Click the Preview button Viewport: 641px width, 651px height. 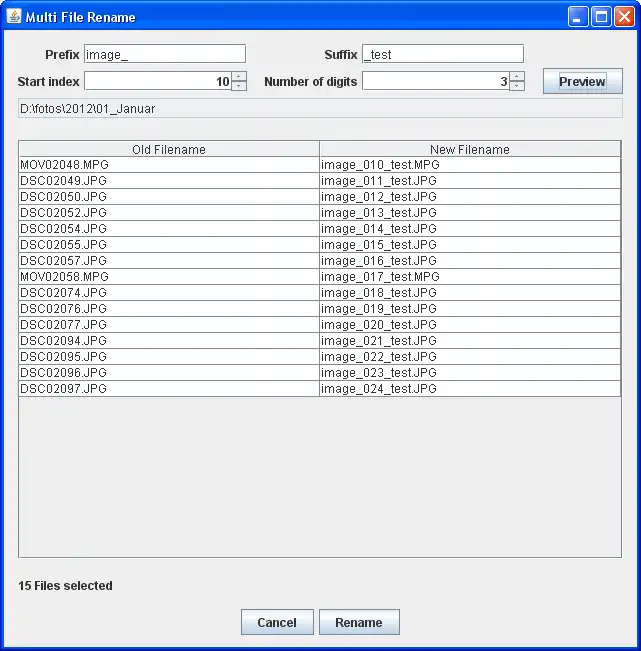click(582, 81)
